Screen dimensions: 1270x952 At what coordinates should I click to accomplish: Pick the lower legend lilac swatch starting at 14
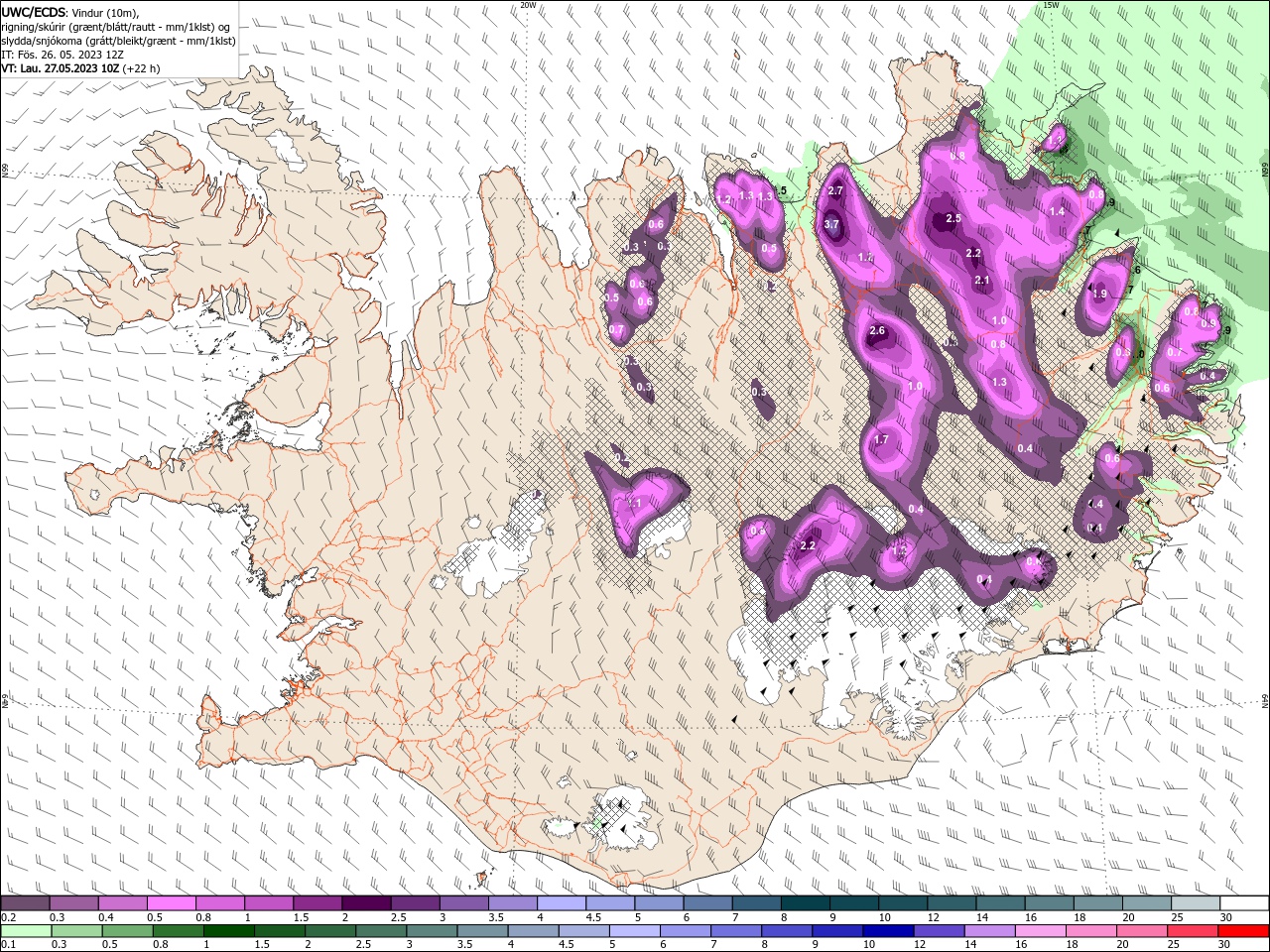pyautogui.click(x=988, y=931)
